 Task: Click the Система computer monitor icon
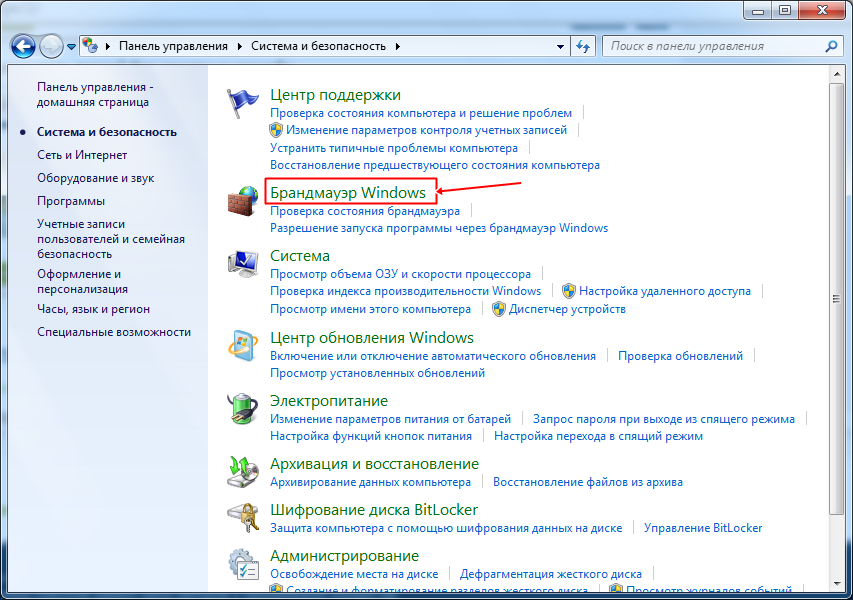[243, 264]
